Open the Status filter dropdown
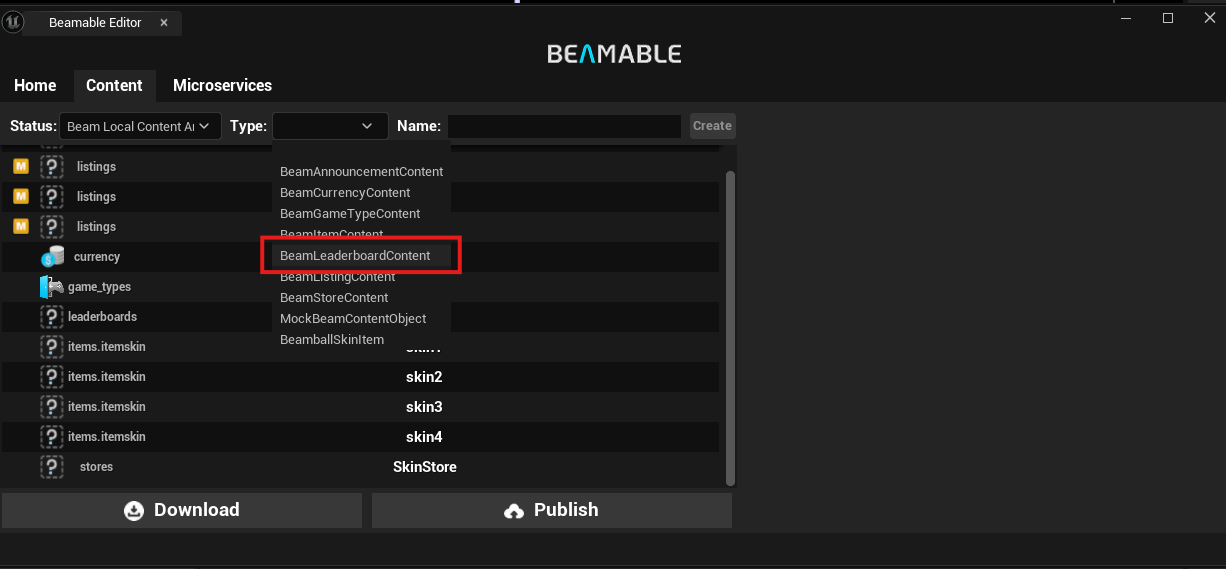 (140, 126)
